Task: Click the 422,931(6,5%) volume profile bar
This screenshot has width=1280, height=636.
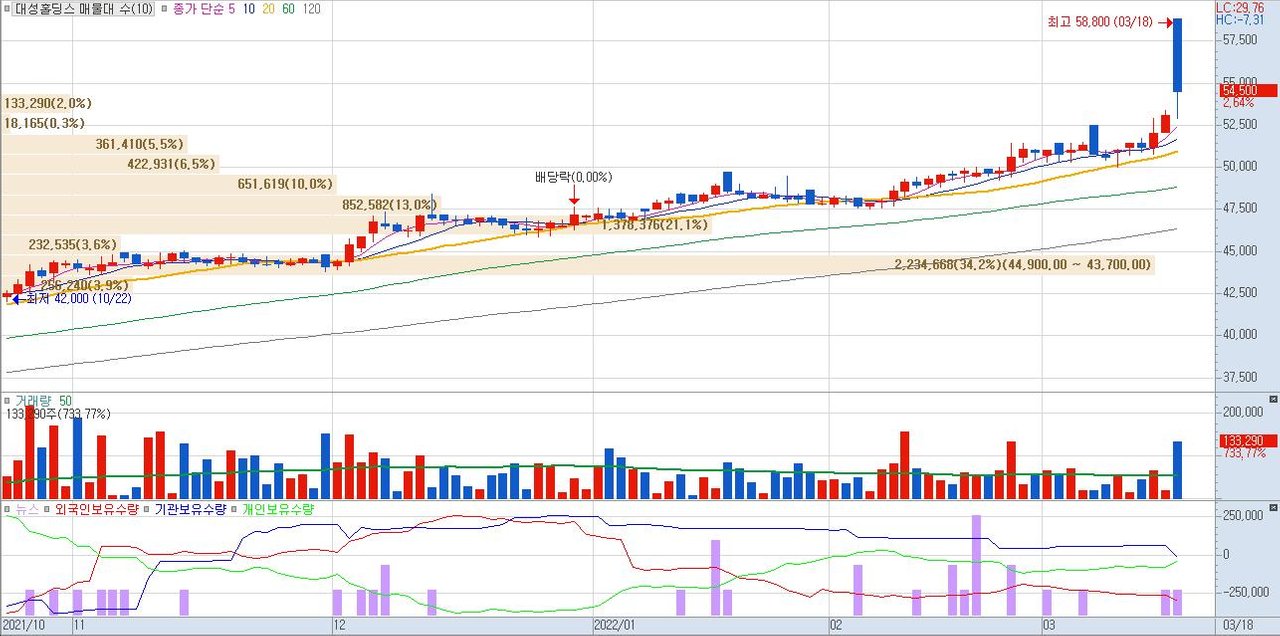Action: click(109, 164)
